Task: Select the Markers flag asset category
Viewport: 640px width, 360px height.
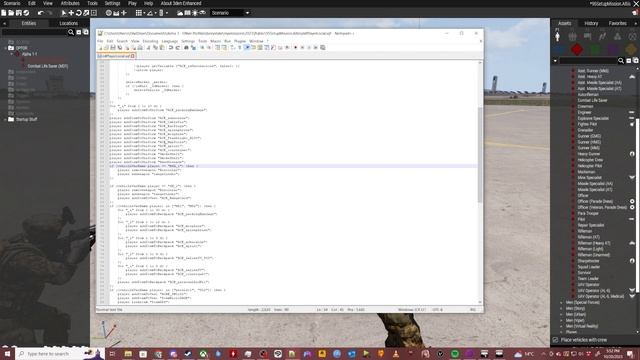Action: point(587,36)
